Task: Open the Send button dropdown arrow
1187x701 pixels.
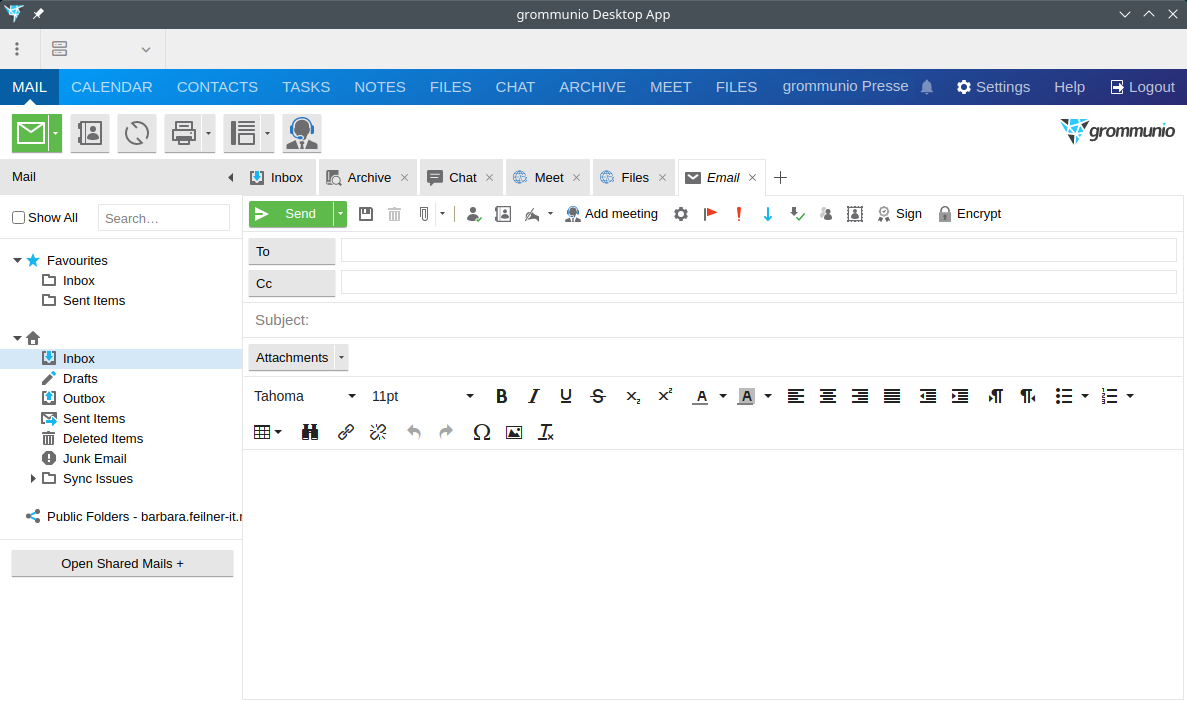Action: (341, 214)
